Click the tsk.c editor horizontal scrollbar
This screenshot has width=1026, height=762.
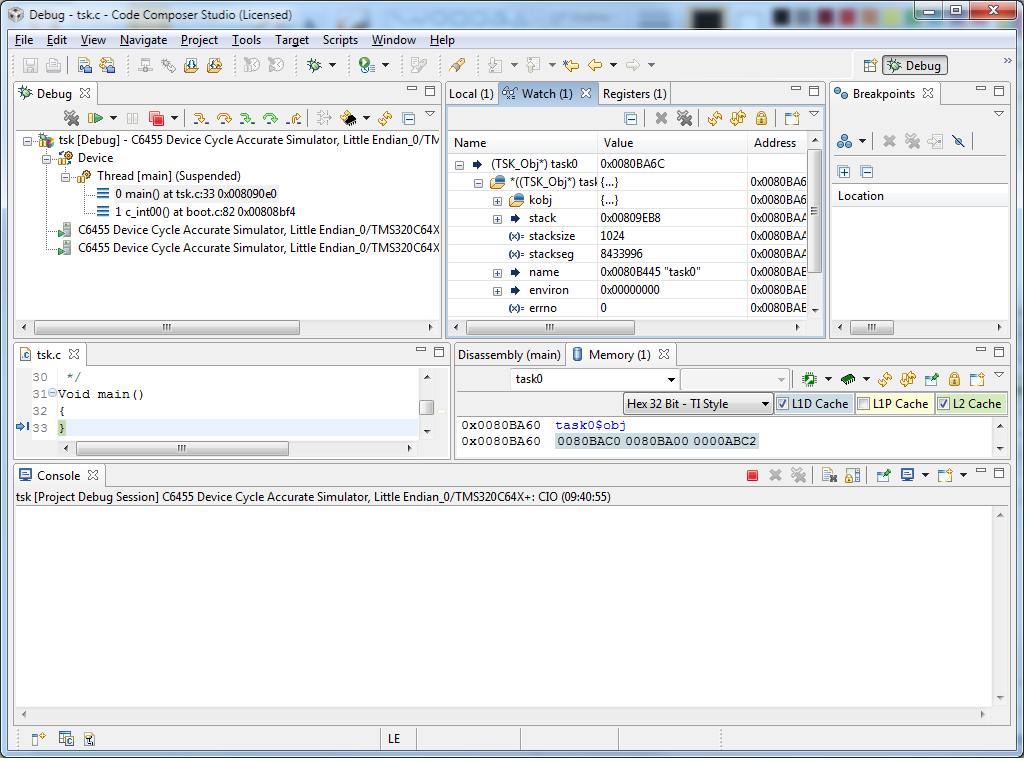click(x=182, y=448)
